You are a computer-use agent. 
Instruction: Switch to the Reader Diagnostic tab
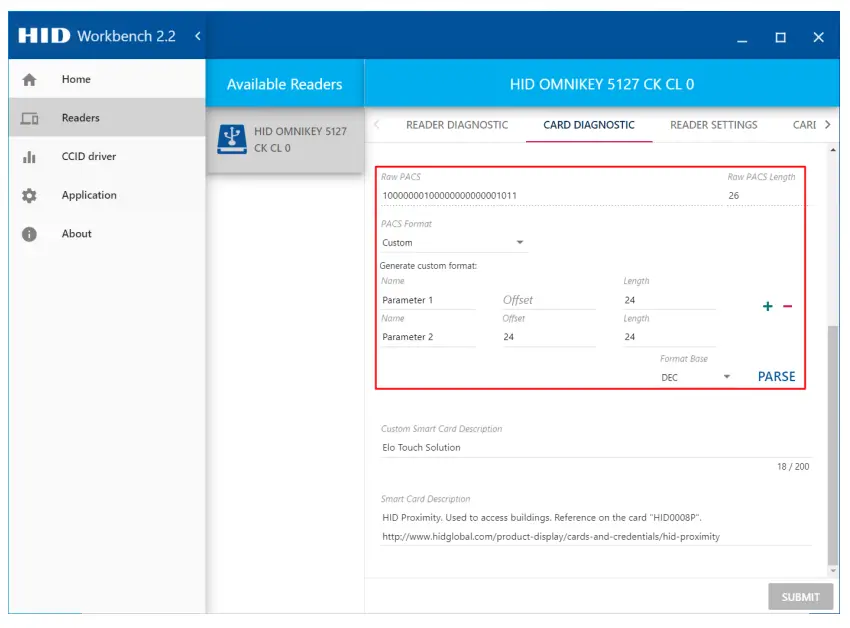point(457,125)
